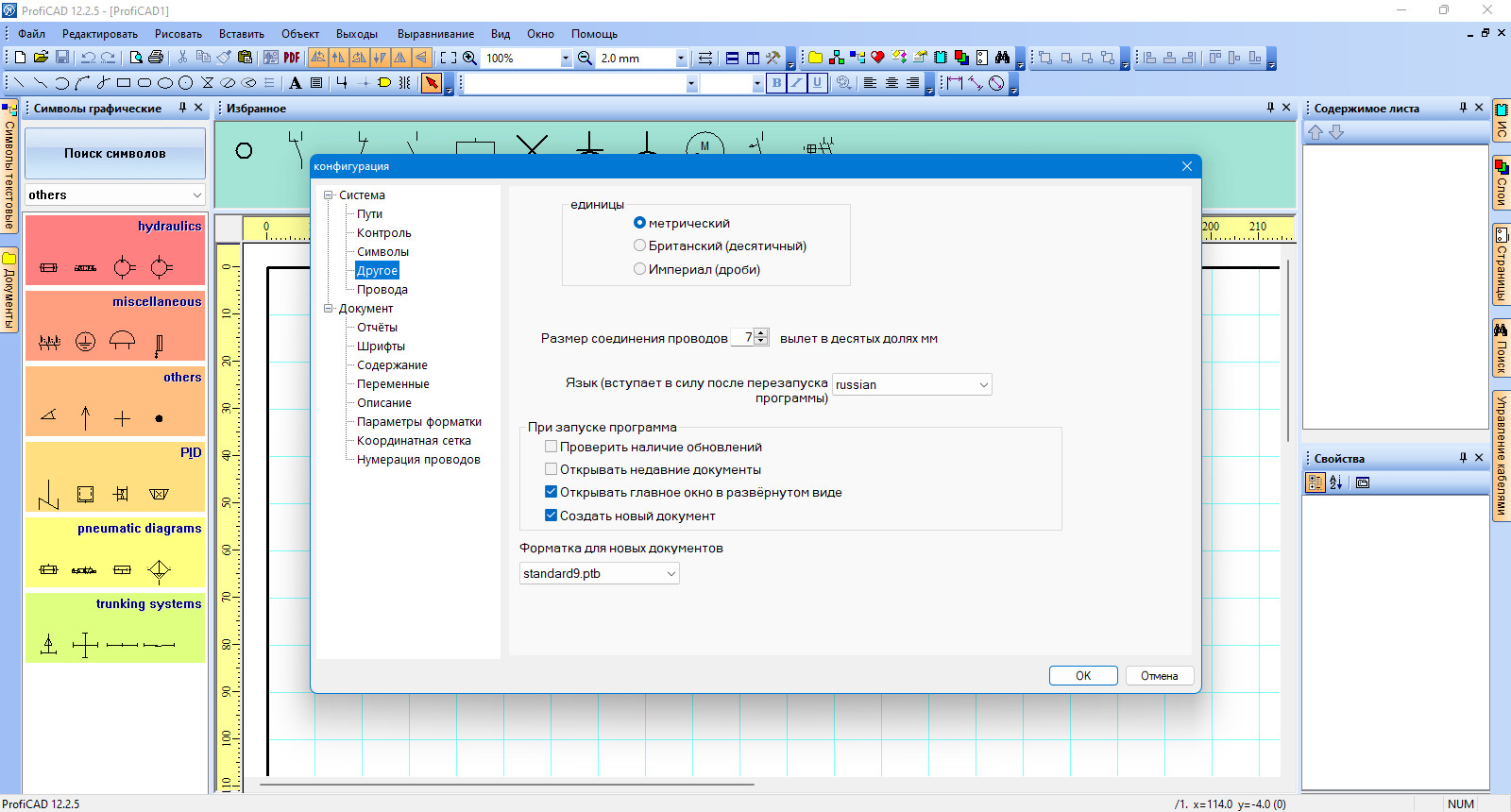This screenshot has width=1511, height=812.
Task: Open the Рисовать menu
Action: (178, 33)
